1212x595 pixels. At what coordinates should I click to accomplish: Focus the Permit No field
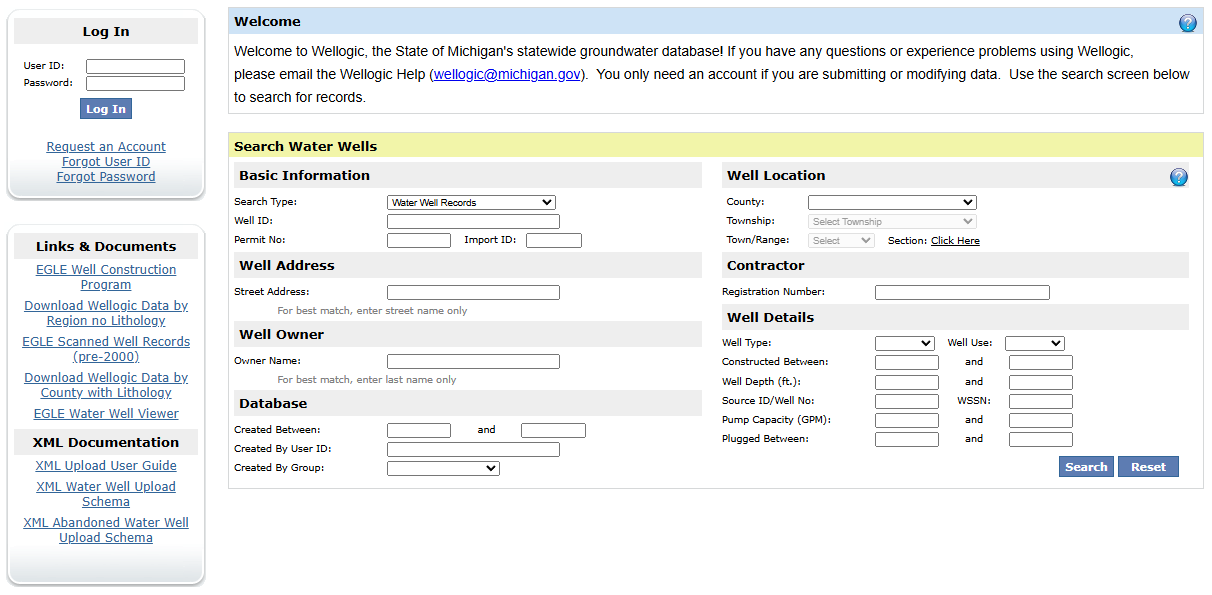[419, 241]
